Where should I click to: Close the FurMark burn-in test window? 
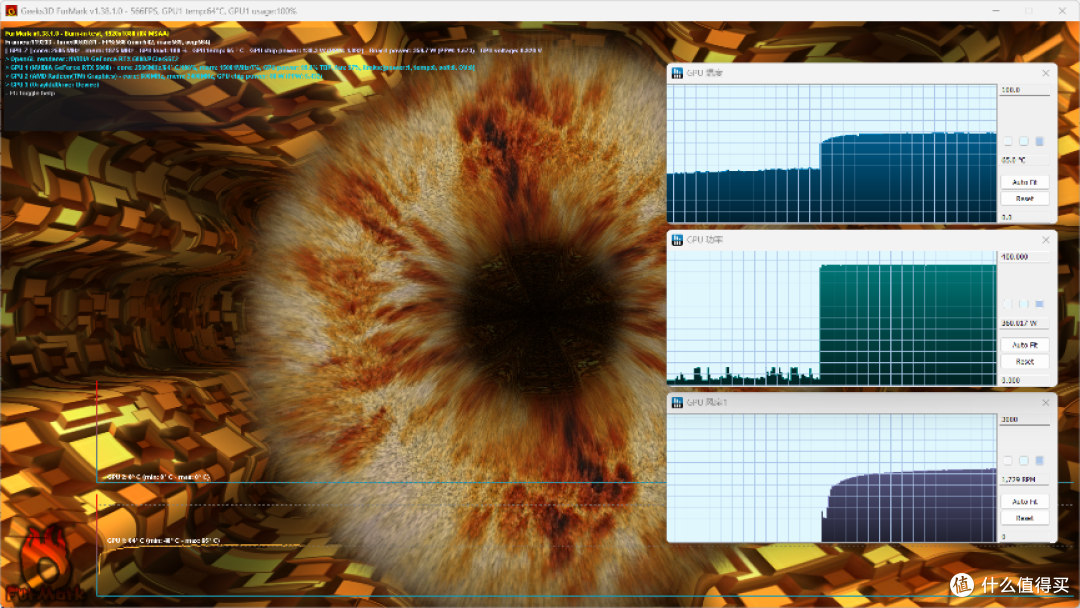click(1062, 11)
